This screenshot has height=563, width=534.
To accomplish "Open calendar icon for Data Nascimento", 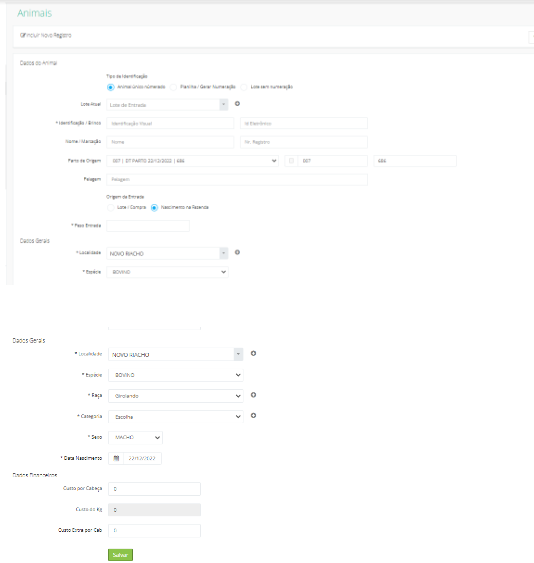I will pyautogui.click(x=116, y=459).
